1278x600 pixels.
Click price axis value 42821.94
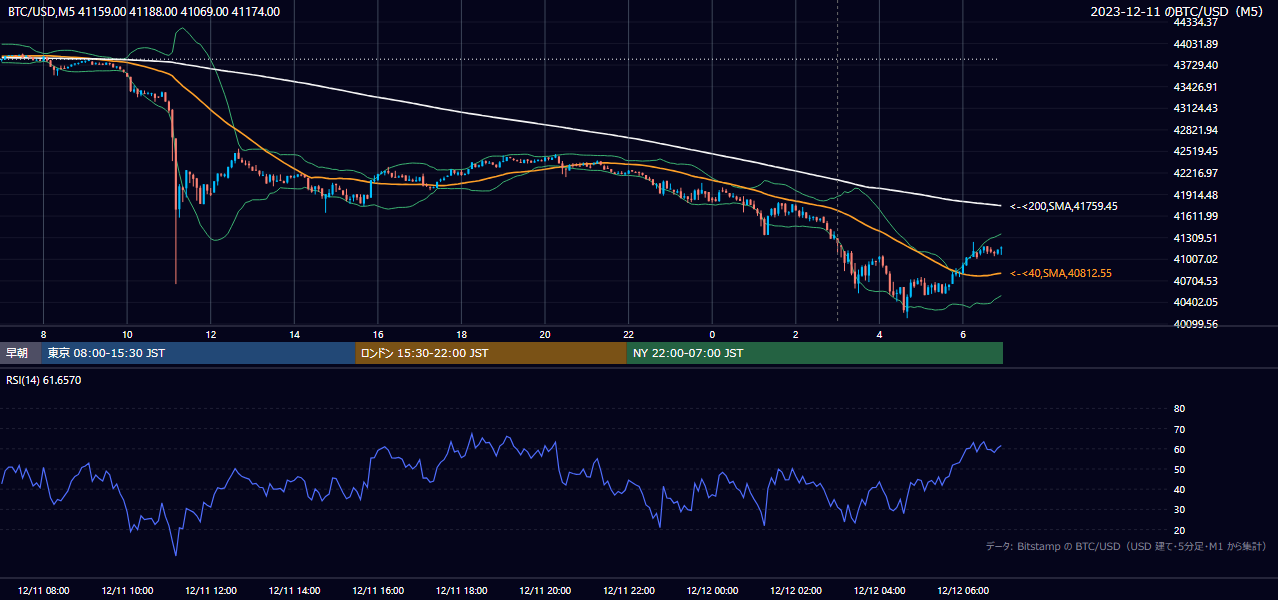tap(1195, 130)
